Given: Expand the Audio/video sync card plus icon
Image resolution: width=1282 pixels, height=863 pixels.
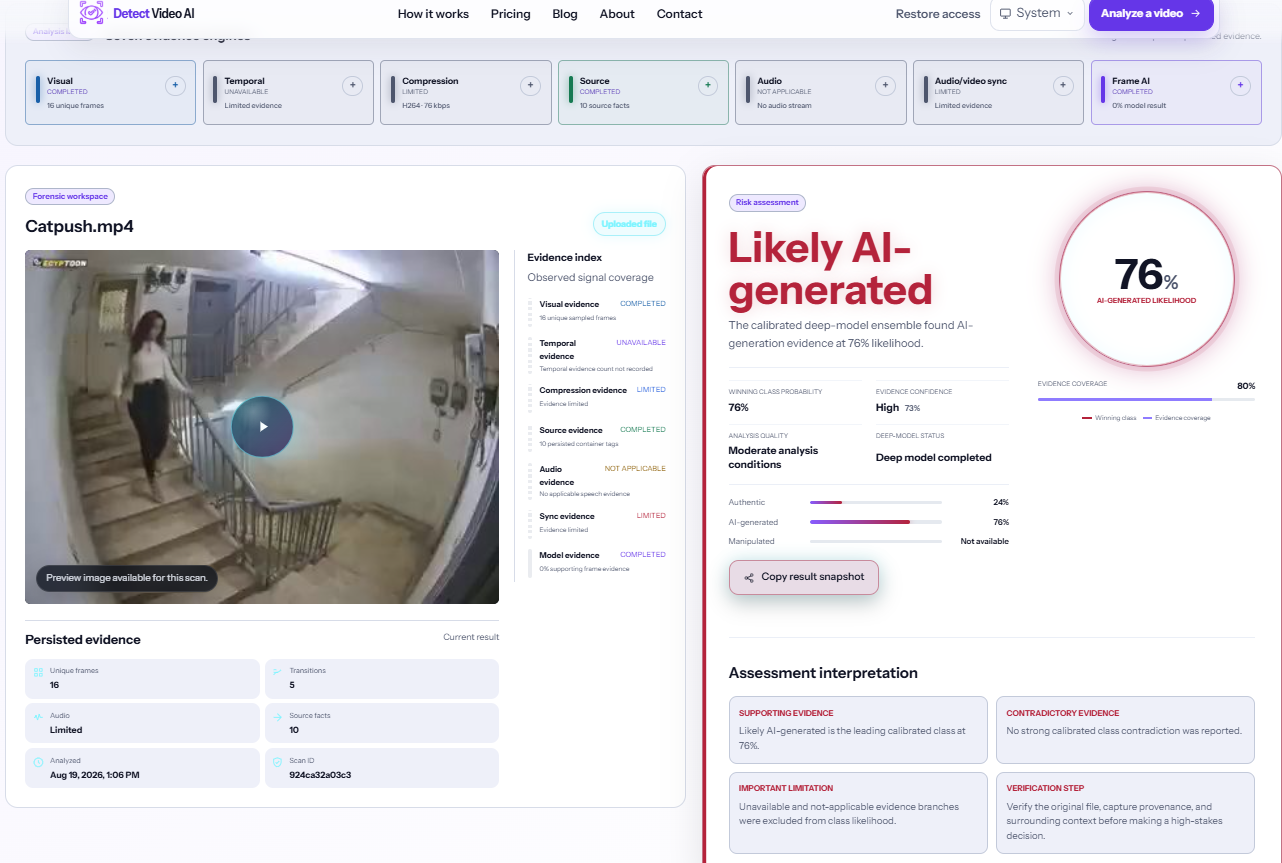Looking at the screenshot, I should [1063, 86].
